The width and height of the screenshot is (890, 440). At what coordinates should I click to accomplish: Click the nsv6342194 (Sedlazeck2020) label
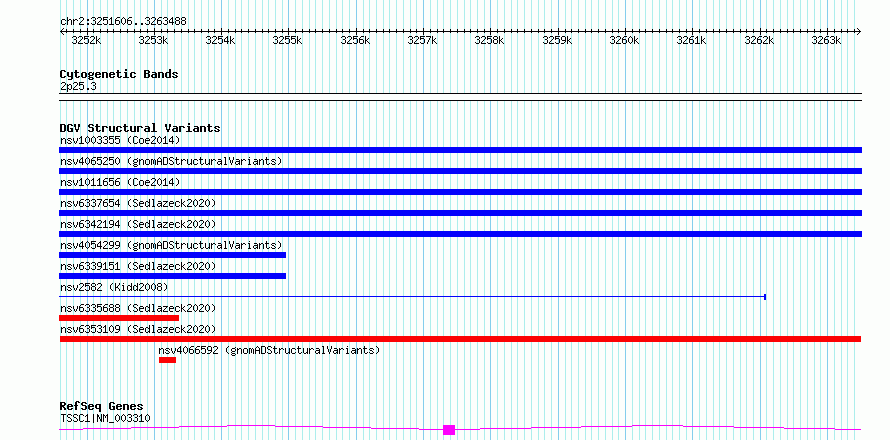138,224
